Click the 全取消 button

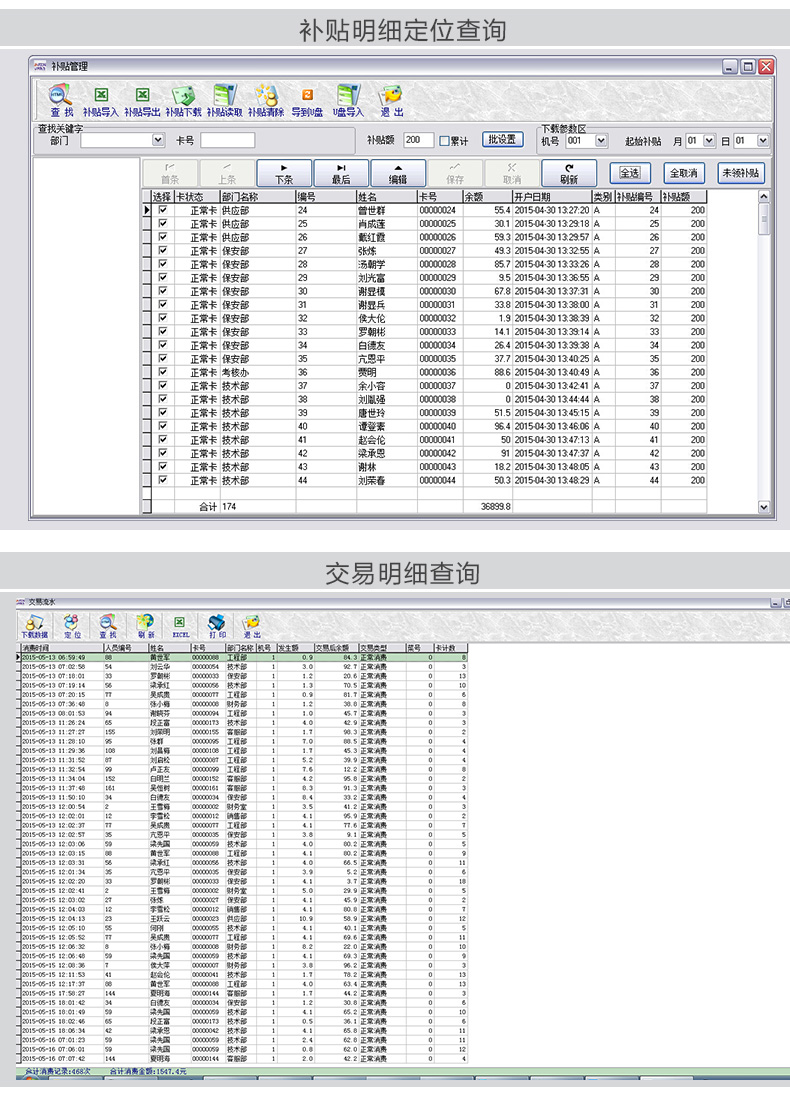[684, 173]
